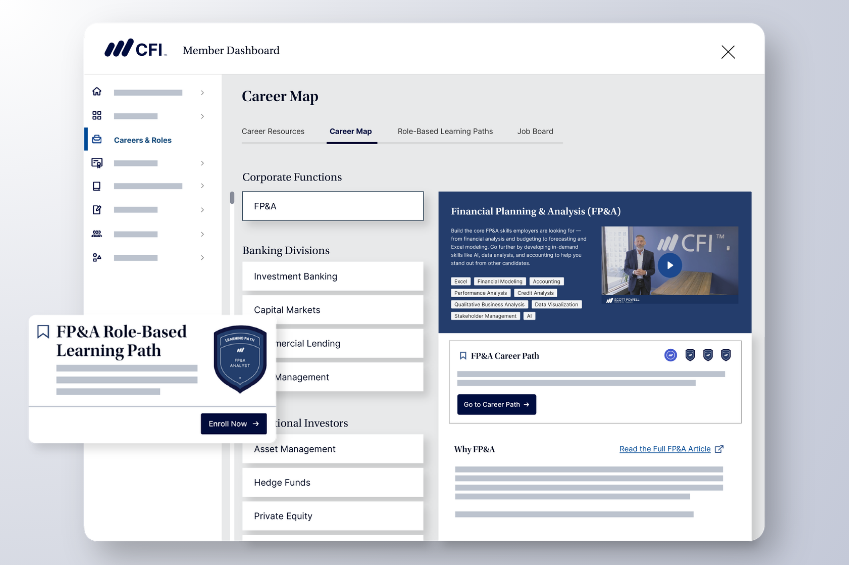Select the Career Map tab
Screen dimensions: 849x565
coord(350,131)
